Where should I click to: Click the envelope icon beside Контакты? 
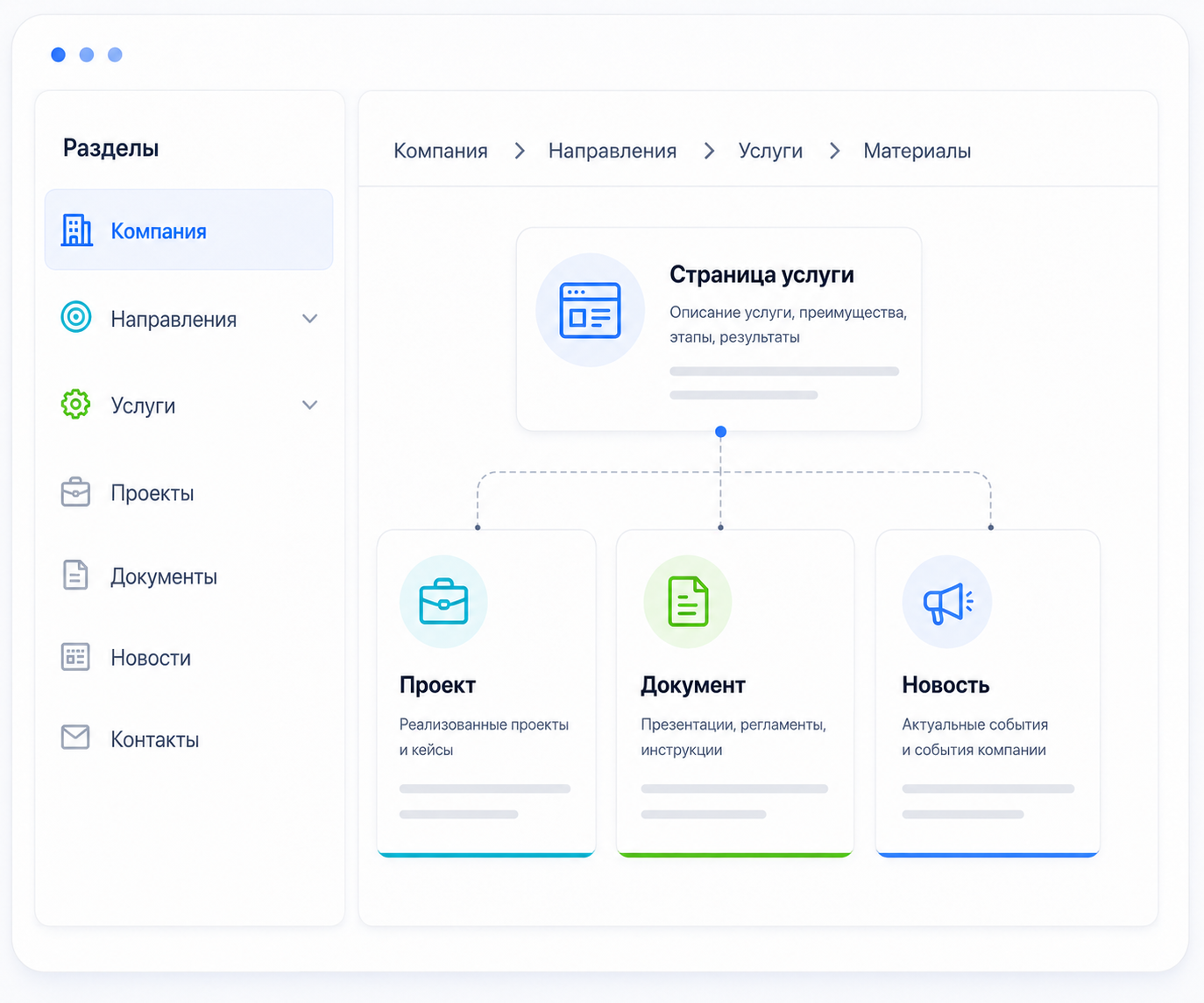pyautogui.click(x=76, y=738)
